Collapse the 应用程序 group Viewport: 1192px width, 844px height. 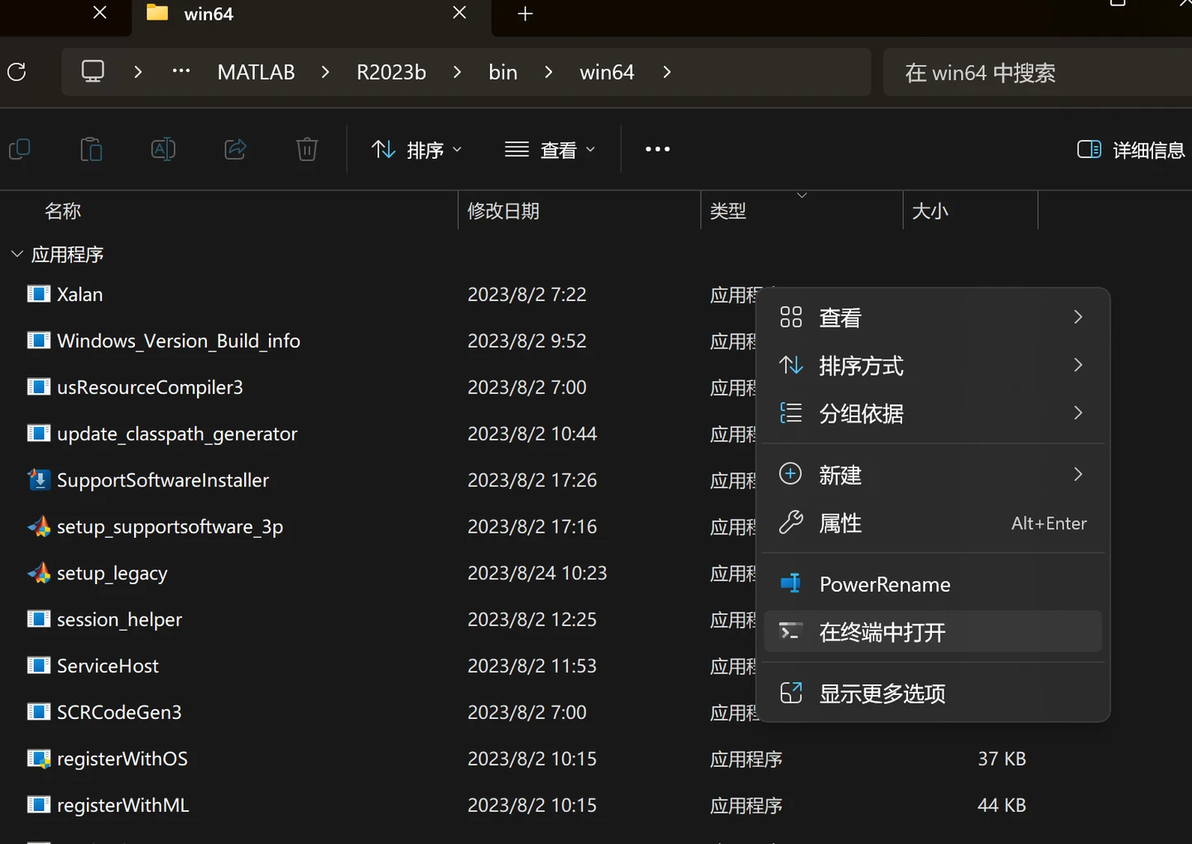point(17,254)
